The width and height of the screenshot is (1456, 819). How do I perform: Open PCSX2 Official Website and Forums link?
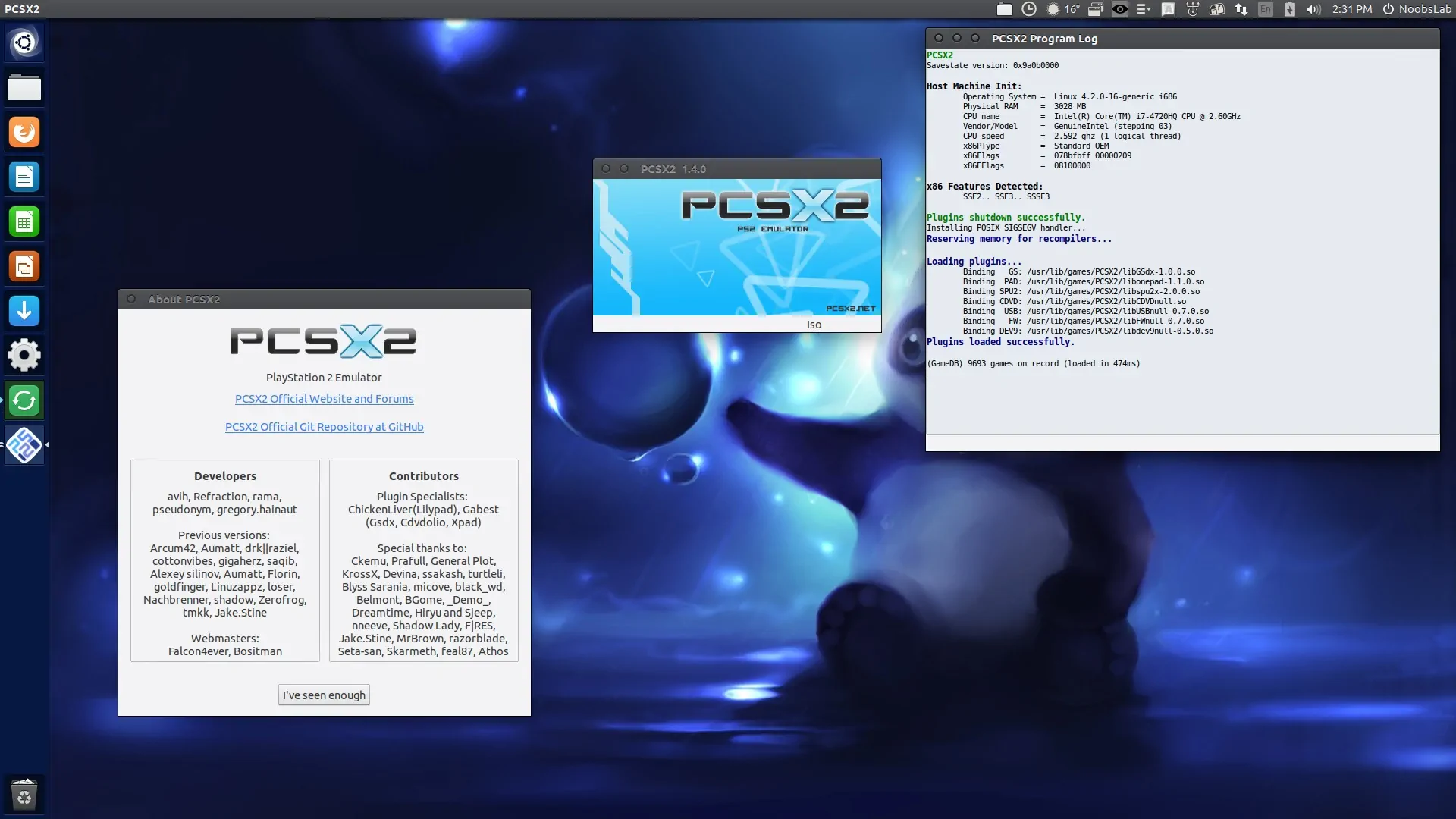324,399
